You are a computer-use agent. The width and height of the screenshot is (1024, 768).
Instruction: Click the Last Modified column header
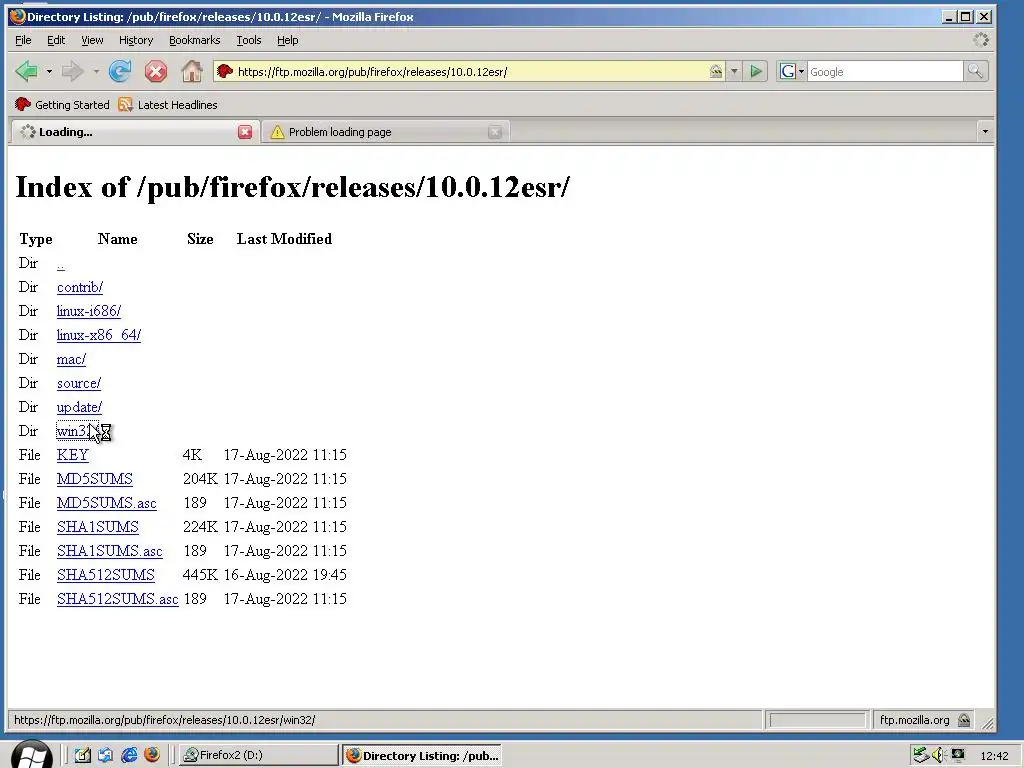[x=284, y=239]
